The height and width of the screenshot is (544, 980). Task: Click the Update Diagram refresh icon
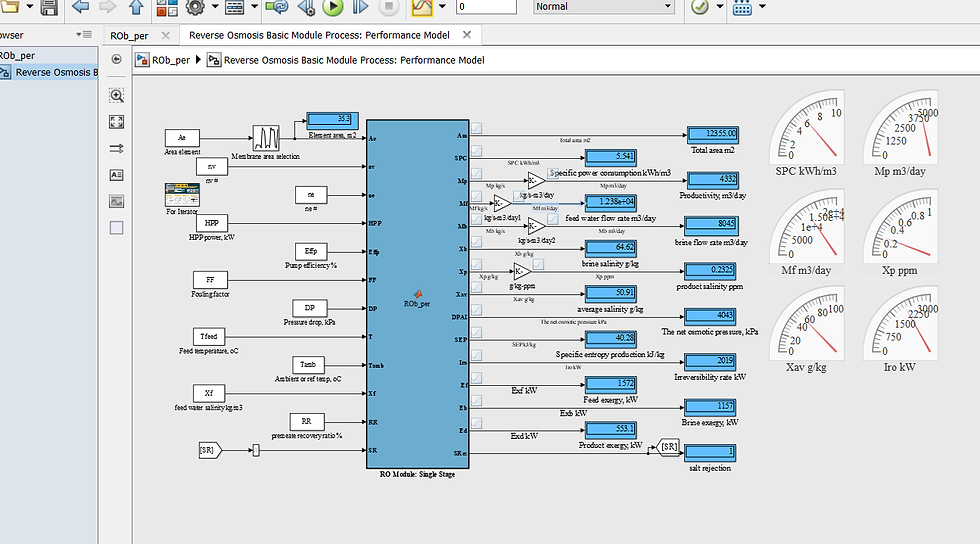point(276,7)
